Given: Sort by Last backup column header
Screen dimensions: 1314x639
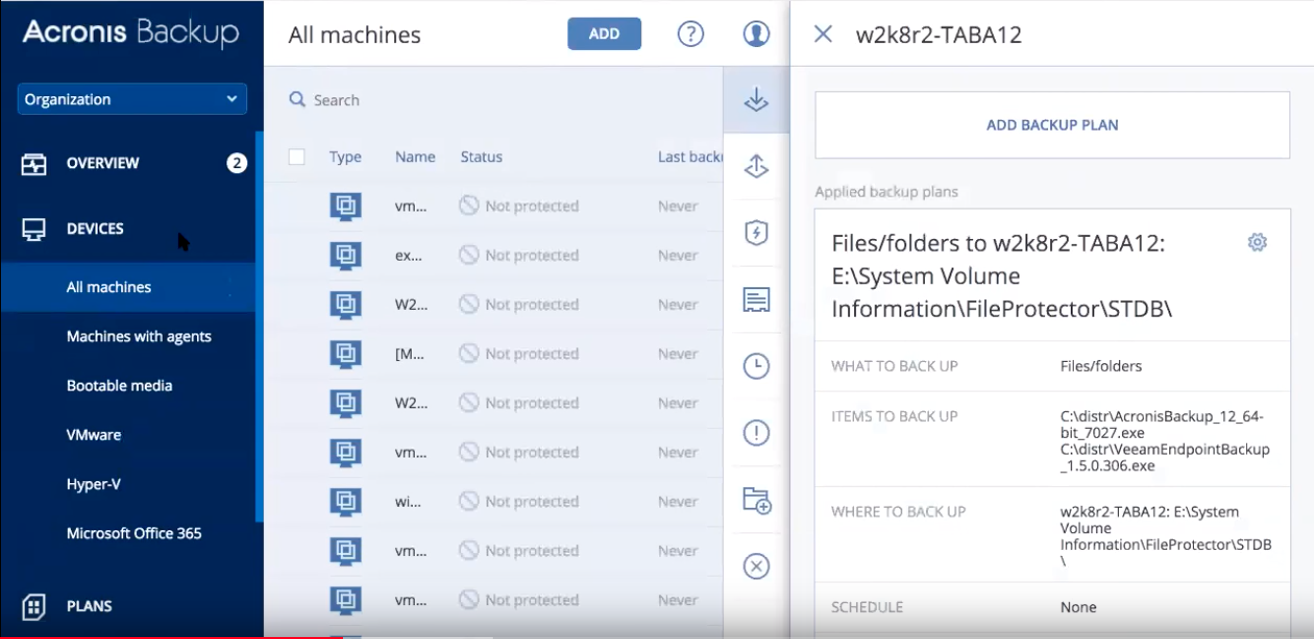Looking at the screenshot, I should coord(690,157).
